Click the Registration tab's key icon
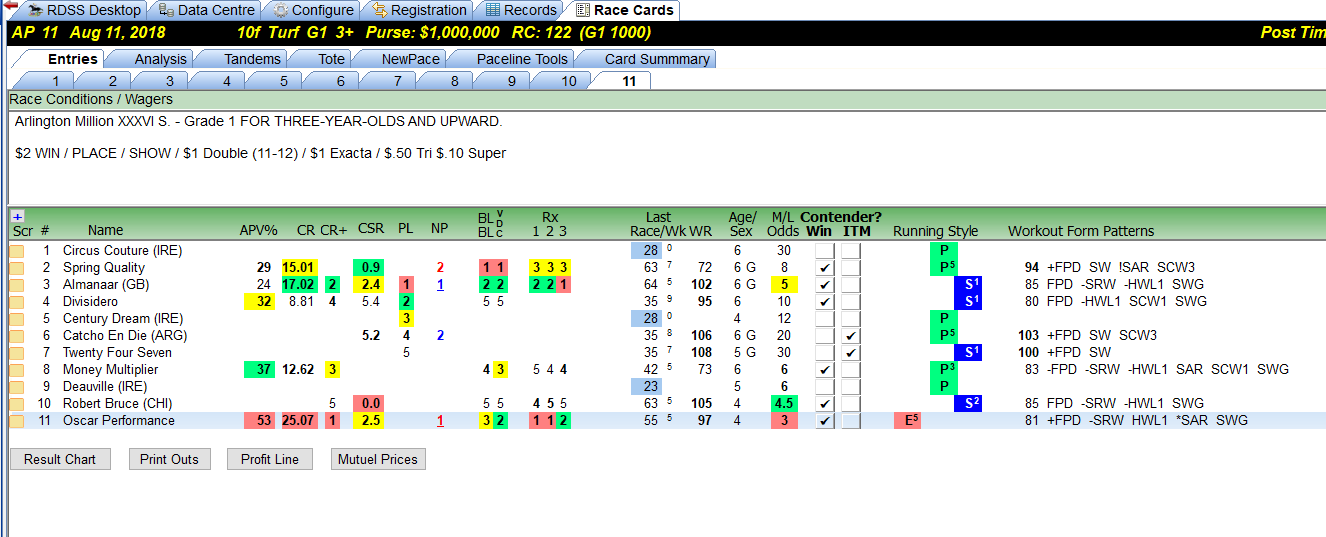Viewport: 1326px width, 537px height. [x=380, y=10]
